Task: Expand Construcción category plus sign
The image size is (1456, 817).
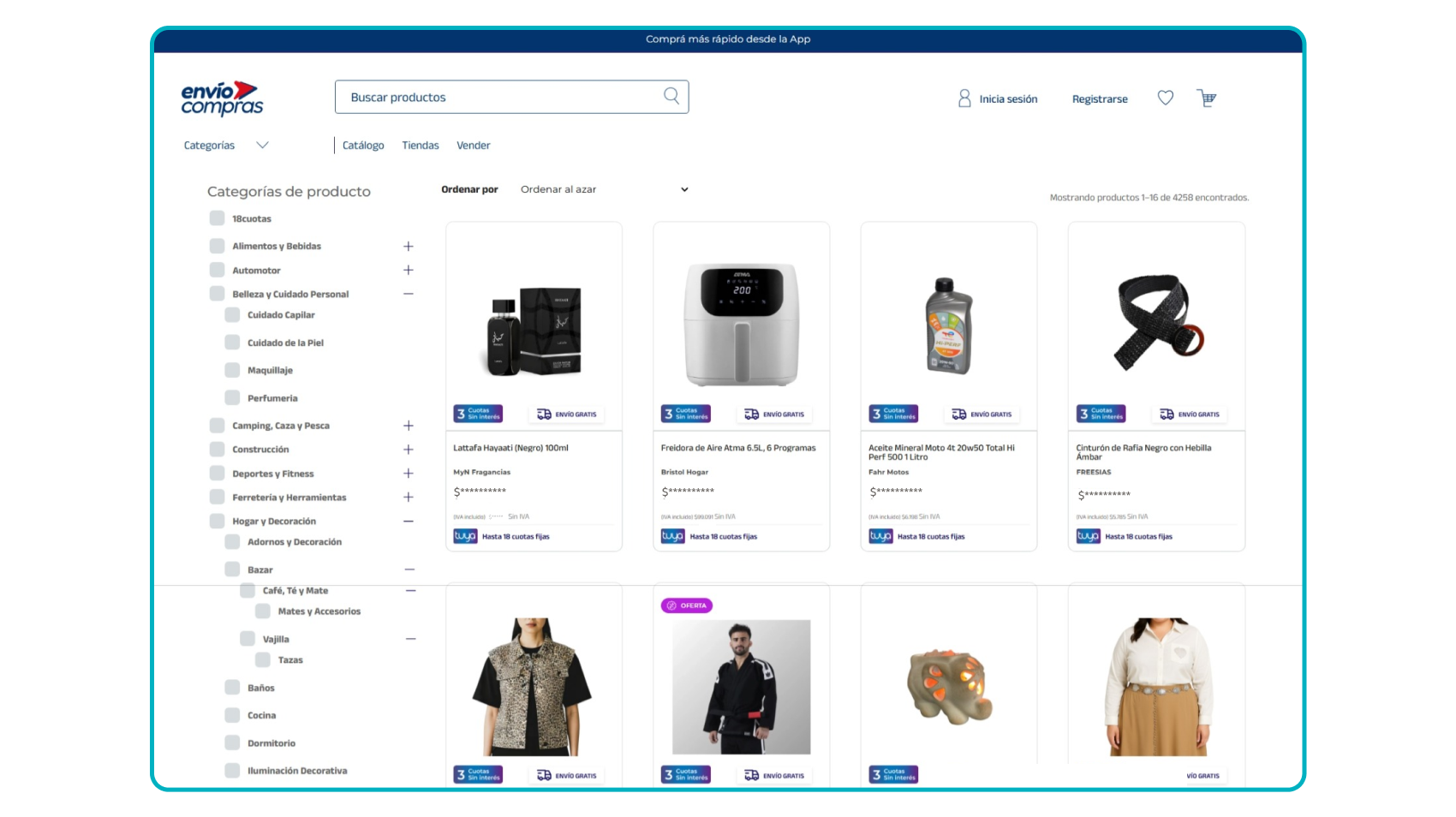Action: tap(409, 450)
